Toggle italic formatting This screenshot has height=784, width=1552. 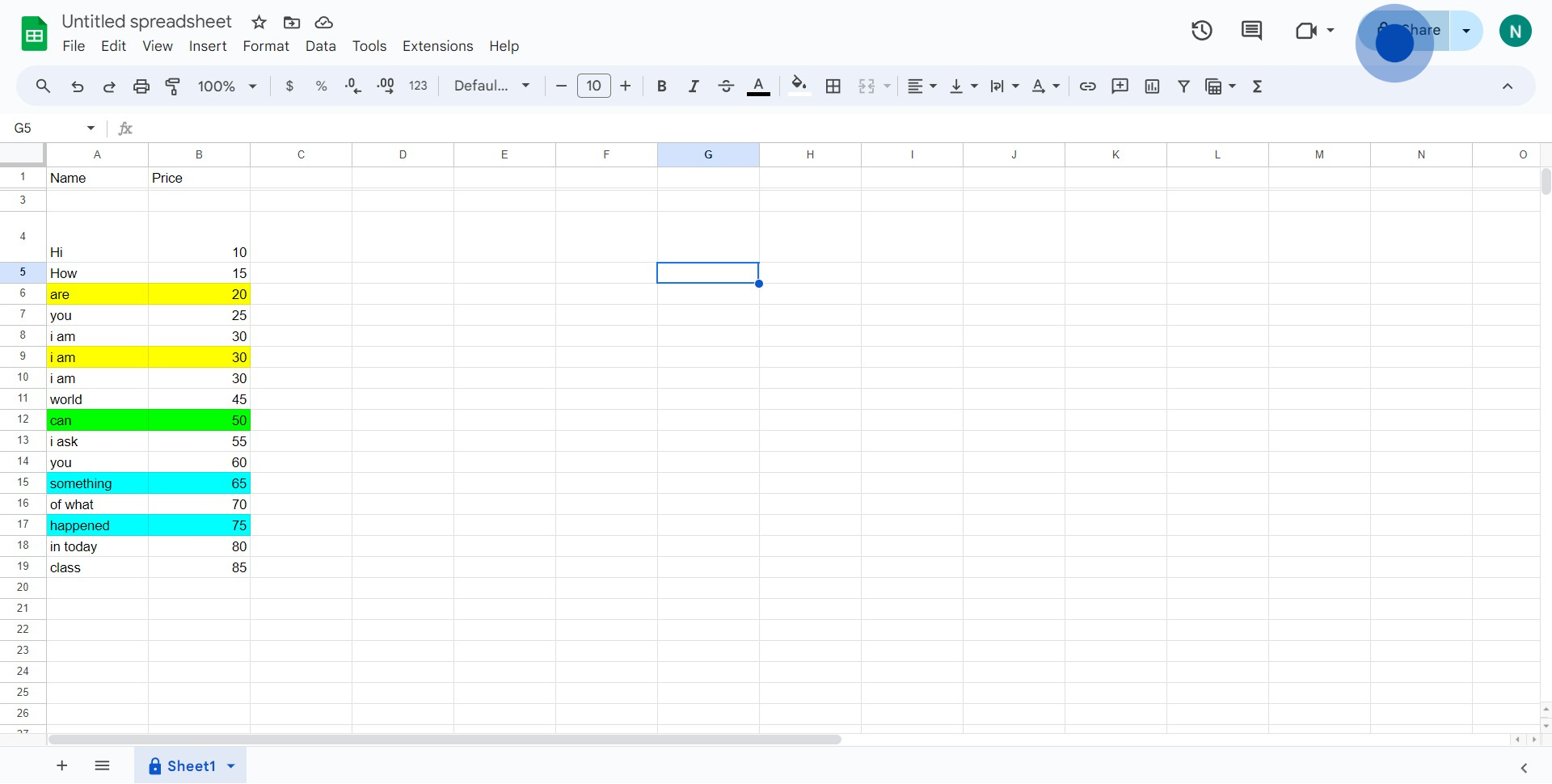694,86
